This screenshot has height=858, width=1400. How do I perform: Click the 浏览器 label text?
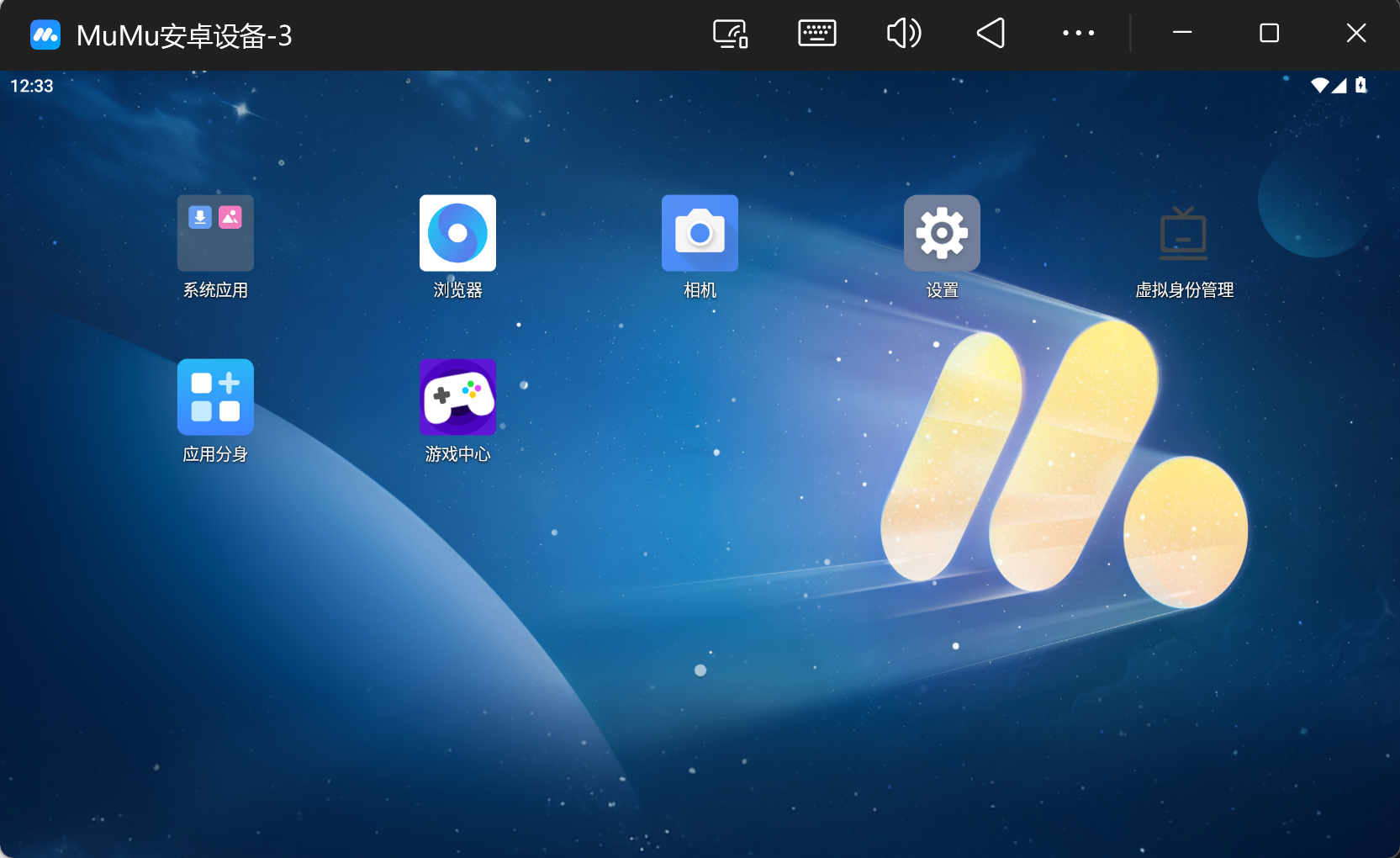pyautogui.click(x=457, y=290)
